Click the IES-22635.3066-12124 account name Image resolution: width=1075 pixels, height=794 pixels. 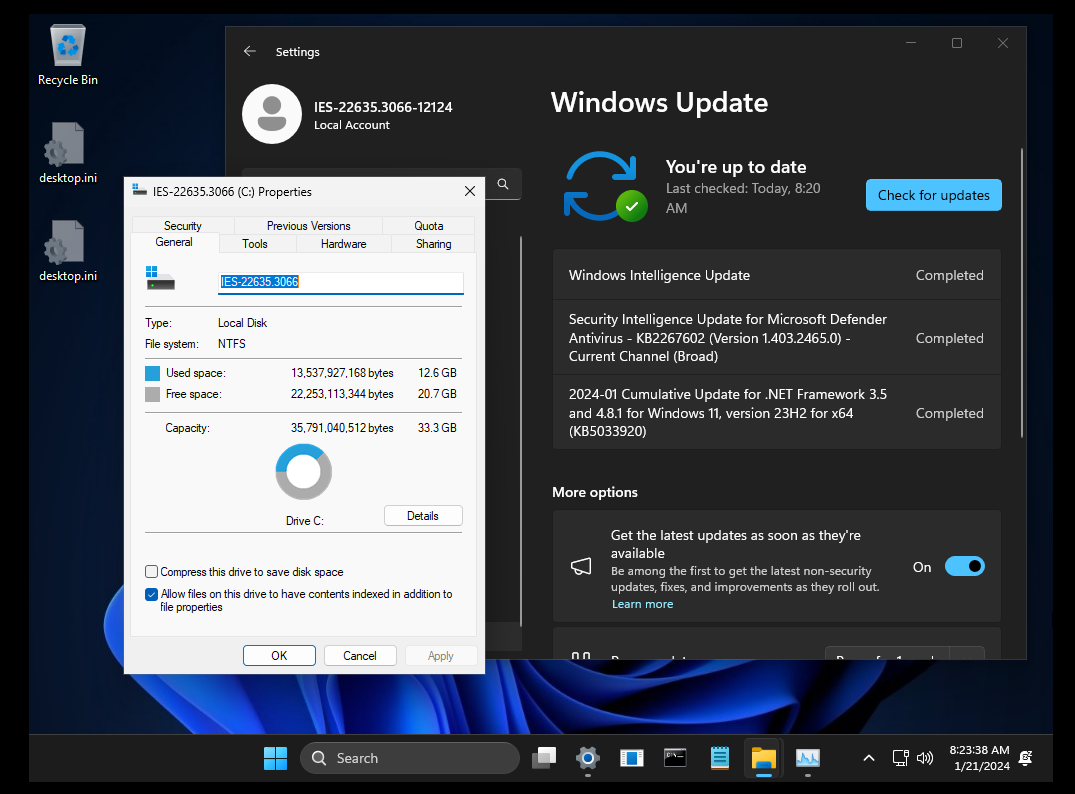[383, 107]
